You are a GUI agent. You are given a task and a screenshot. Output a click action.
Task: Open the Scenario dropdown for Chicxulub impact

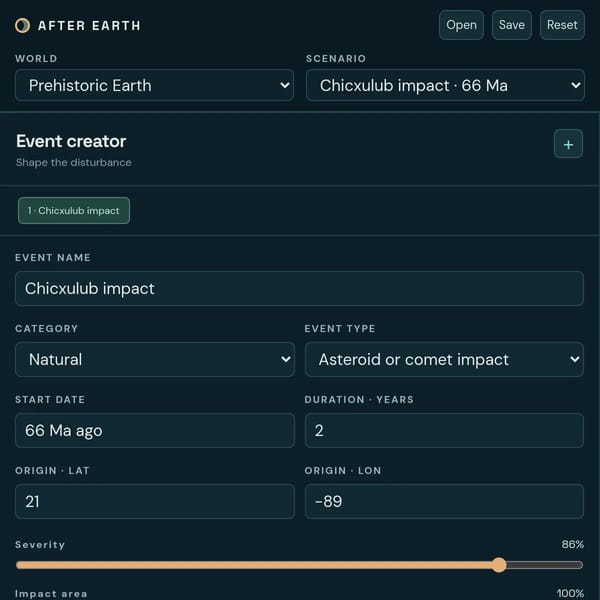point(445,85)
